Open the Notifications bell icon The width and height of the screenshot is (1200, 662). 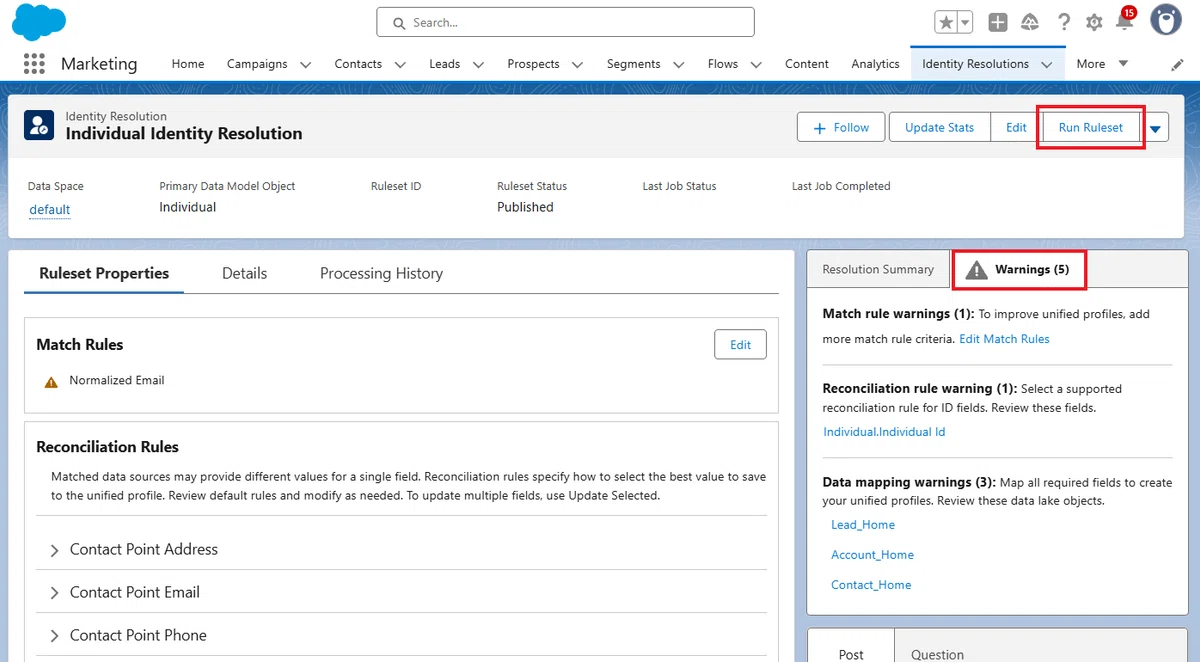tap(1125, 22)
